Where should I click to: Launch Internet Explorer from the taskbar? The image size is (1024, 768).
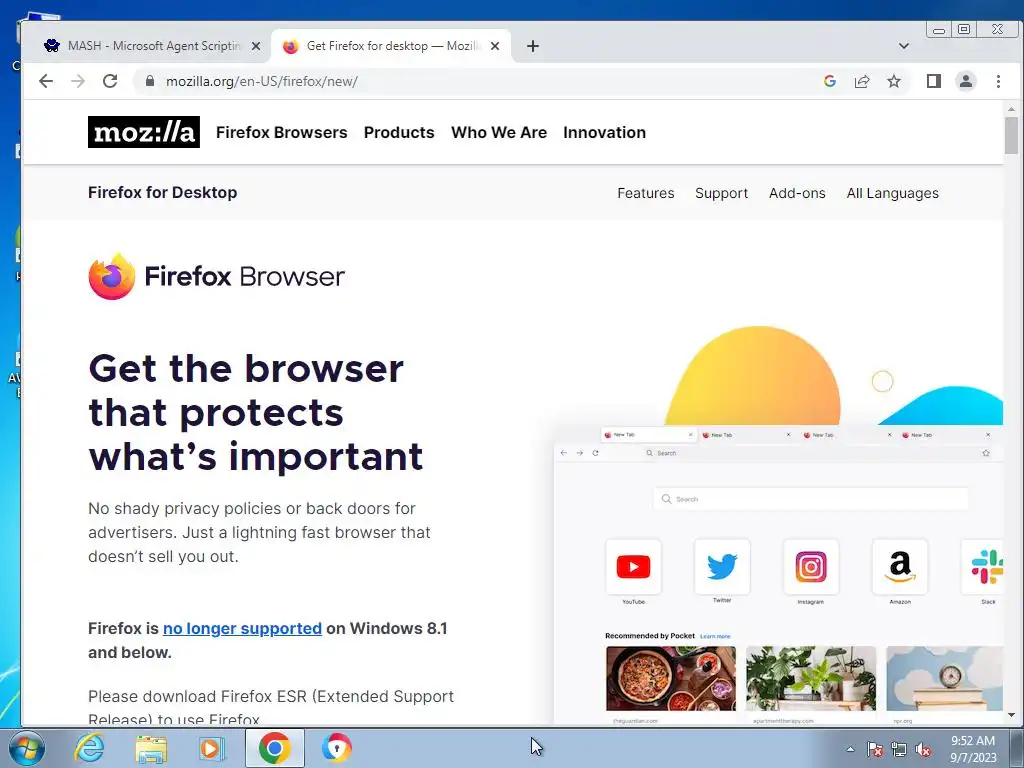pos(89,748)
